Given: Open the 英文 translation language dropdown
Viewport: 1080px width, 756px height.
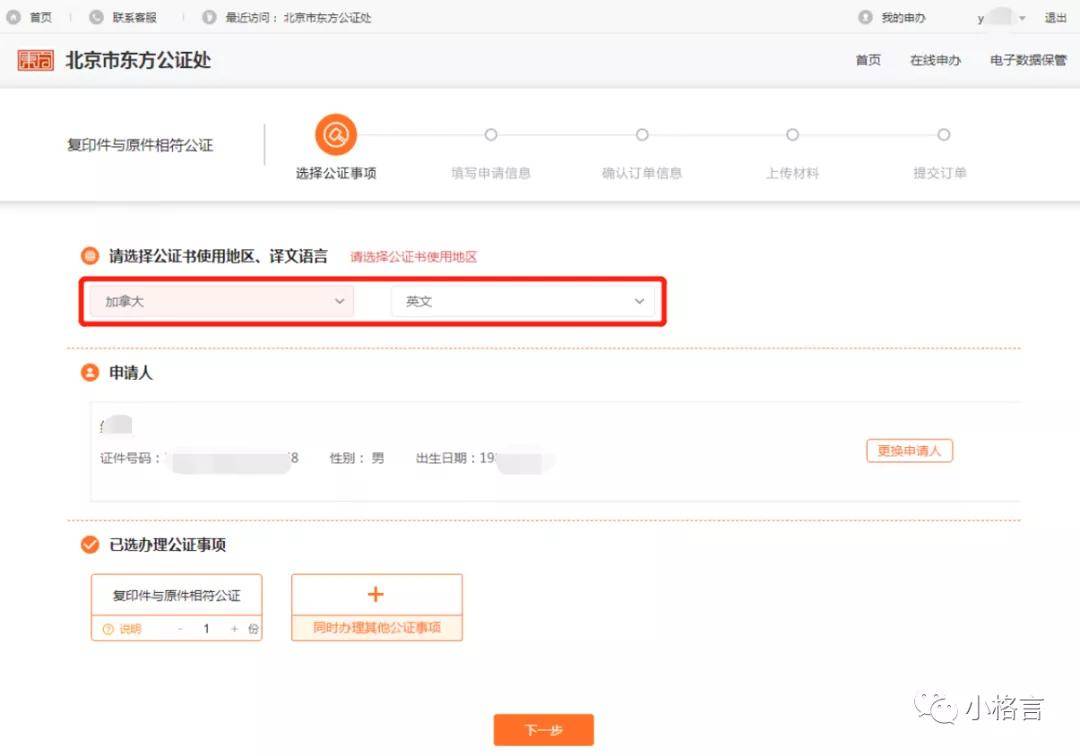Looking at the screenshot, I should pos(523,301).
